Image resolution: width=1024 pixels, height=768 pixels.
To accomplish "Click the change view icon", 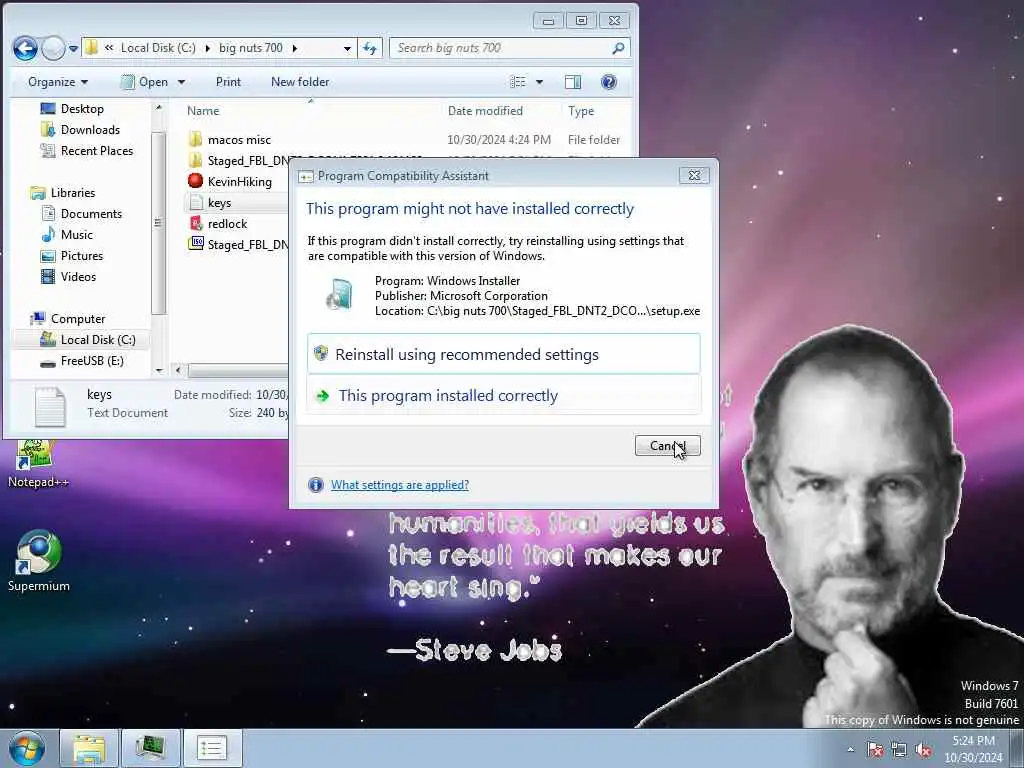I will (x=517, y=82).
